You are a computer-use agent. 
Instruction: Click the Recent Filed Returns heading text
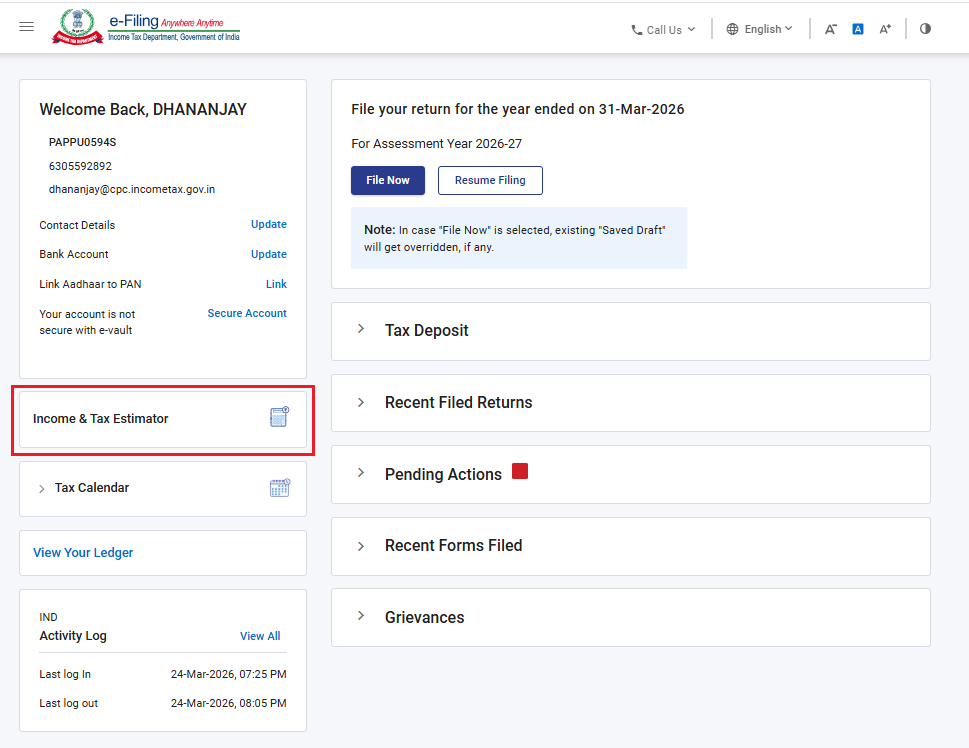click(x=459, y=402)
